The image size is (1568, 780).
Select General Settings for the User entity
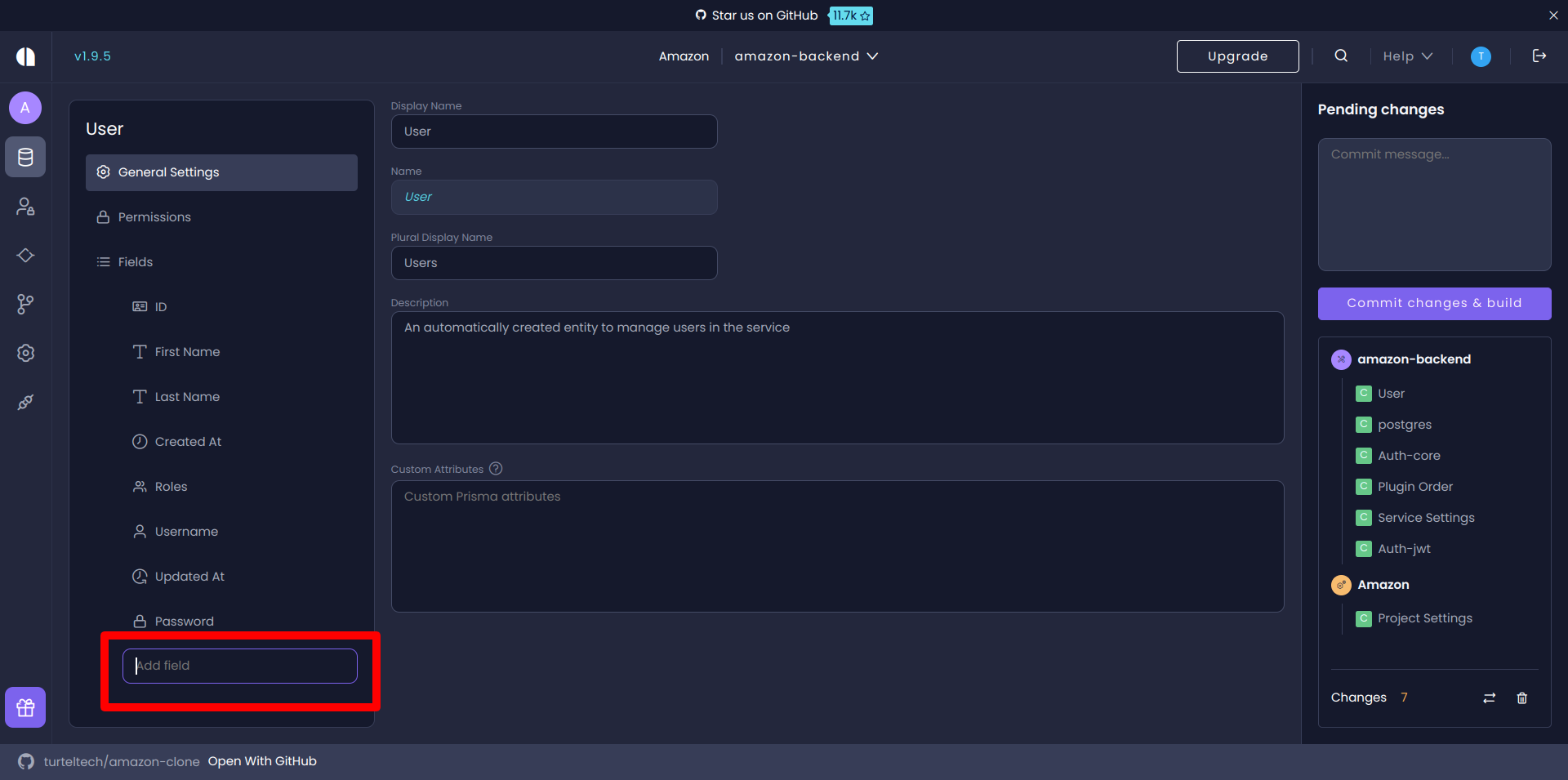point(168,172)
